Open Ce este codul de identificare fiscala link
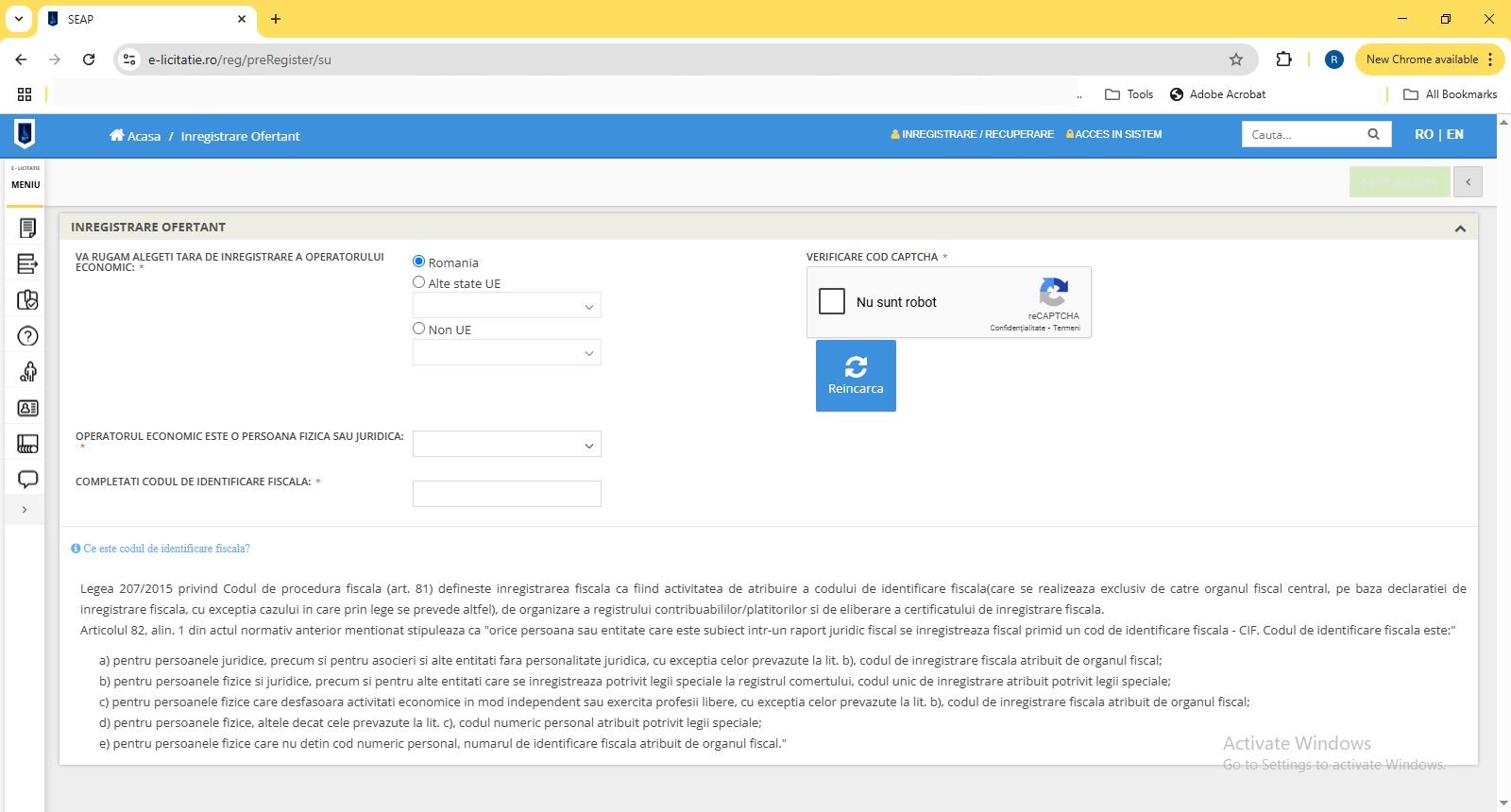Image resolution: width=1511 pixels, height=812 pixels. coord(166,549)
